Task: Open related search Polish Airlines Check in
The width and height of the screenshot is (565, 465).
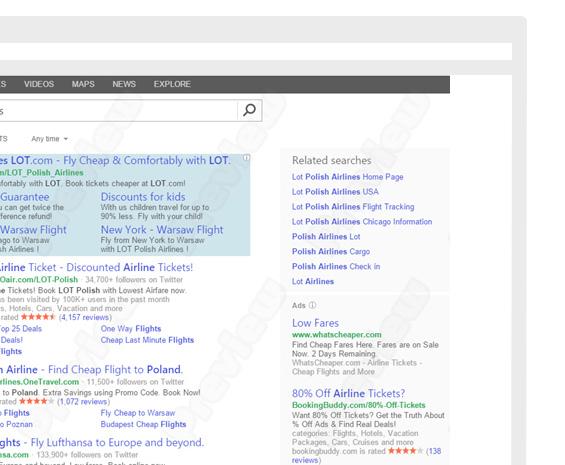Action: 336,266
